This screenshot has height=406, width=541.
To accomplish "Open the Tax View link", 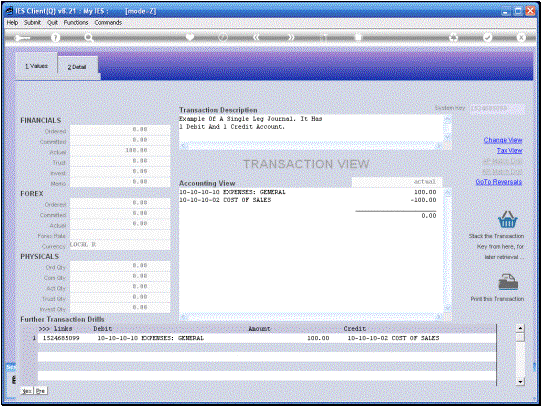I will click(x=509, y=151).
